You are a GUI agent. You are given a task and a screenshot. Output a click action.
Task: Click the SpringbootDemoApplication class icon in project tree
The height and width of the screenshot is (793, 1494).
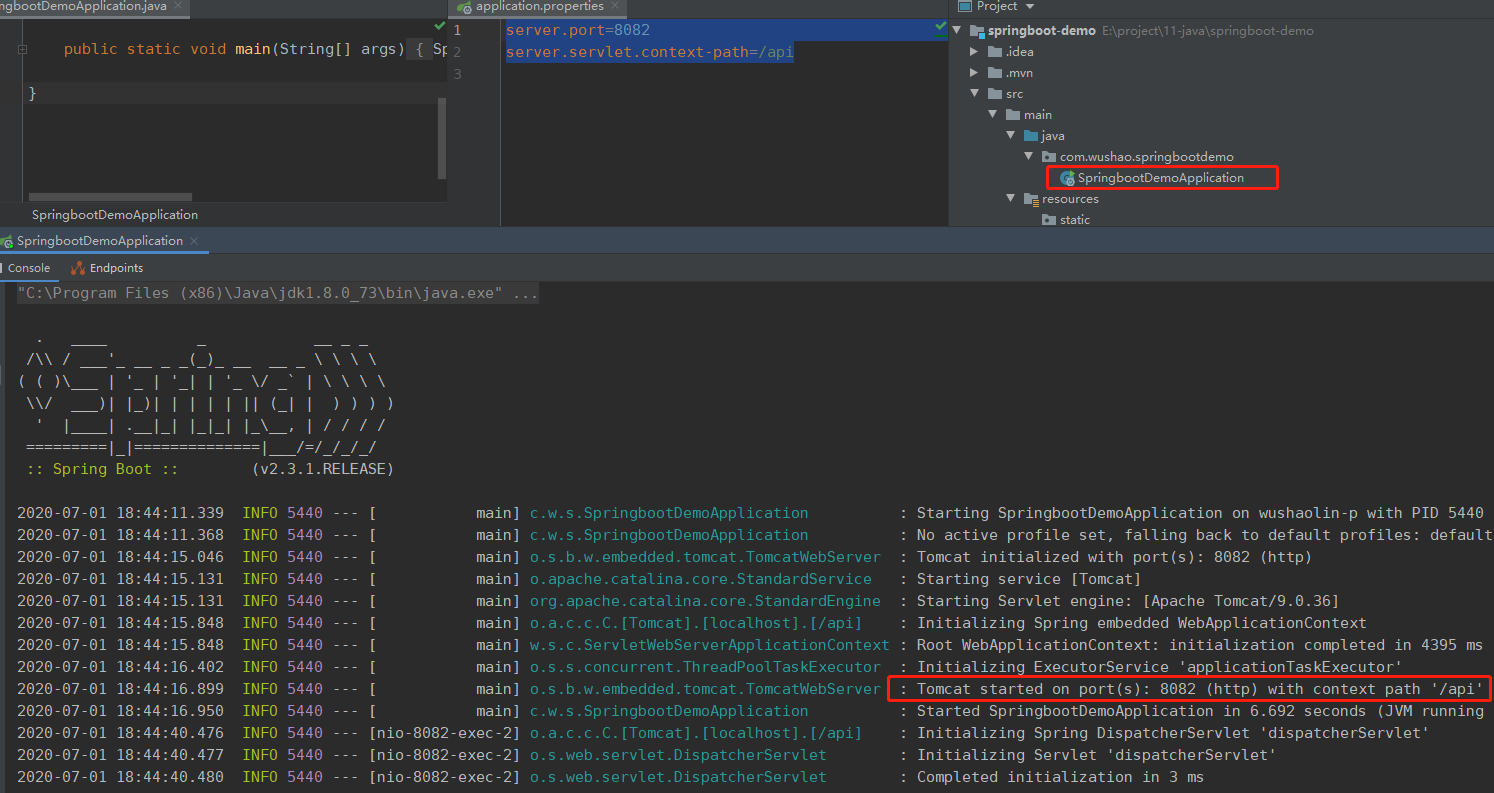(1068, 178)
